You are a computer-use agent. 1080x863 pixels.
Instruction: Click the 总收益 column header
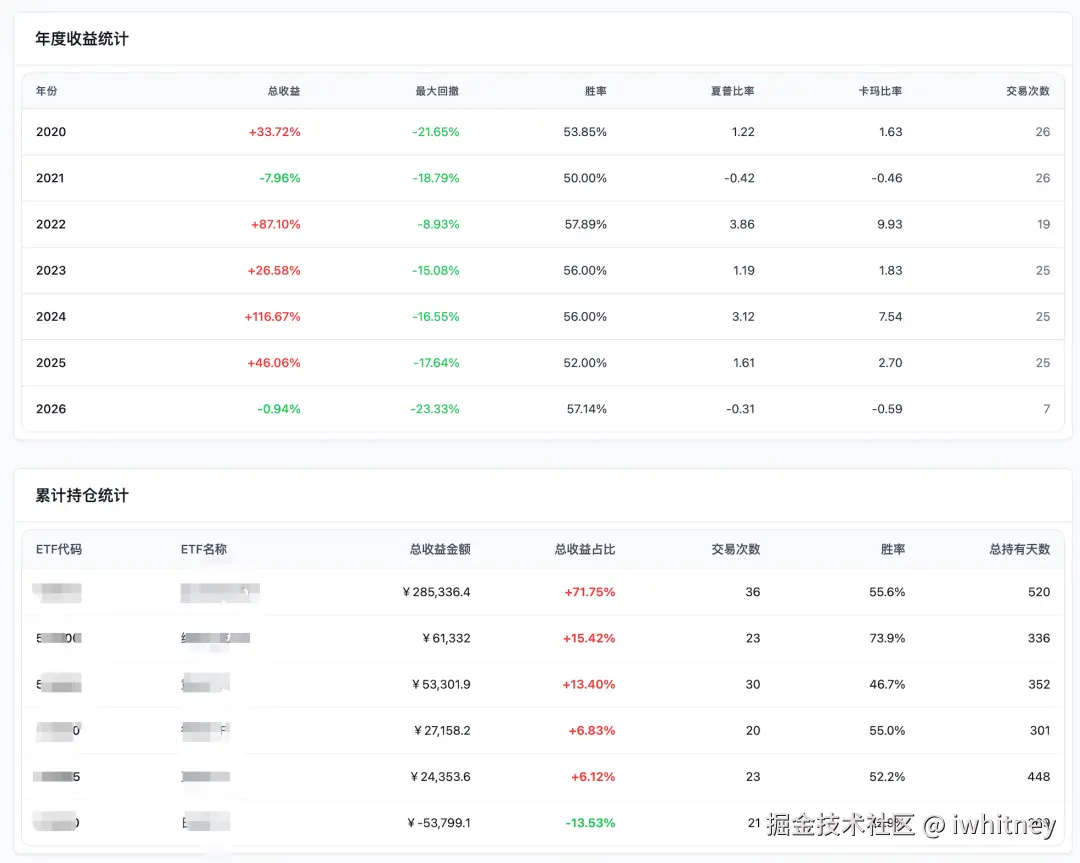pyautogui.click(x=284, y=91)
